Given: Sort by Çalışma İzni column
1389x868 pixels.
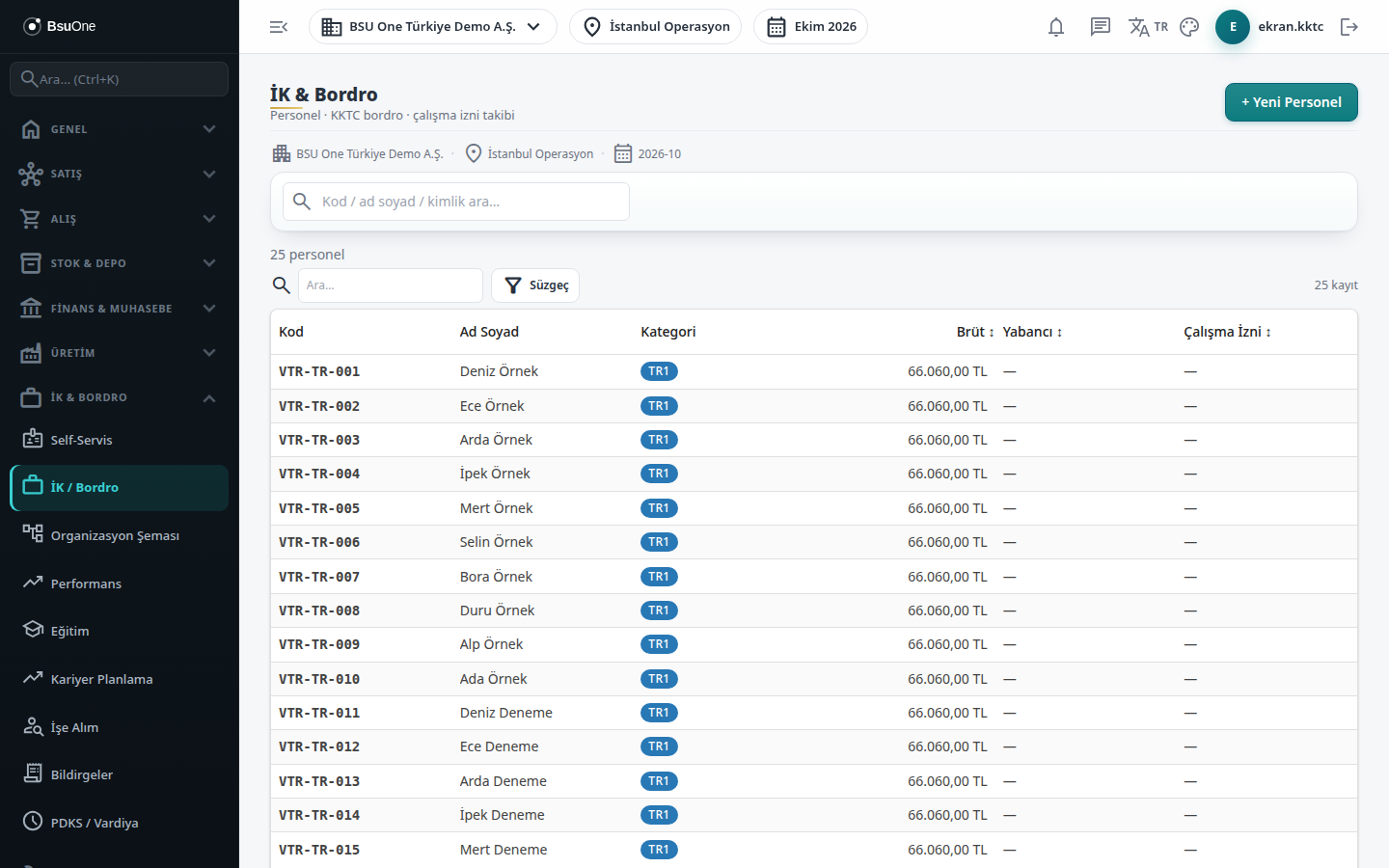Looking at the screenshot, I should (1227, 332).
